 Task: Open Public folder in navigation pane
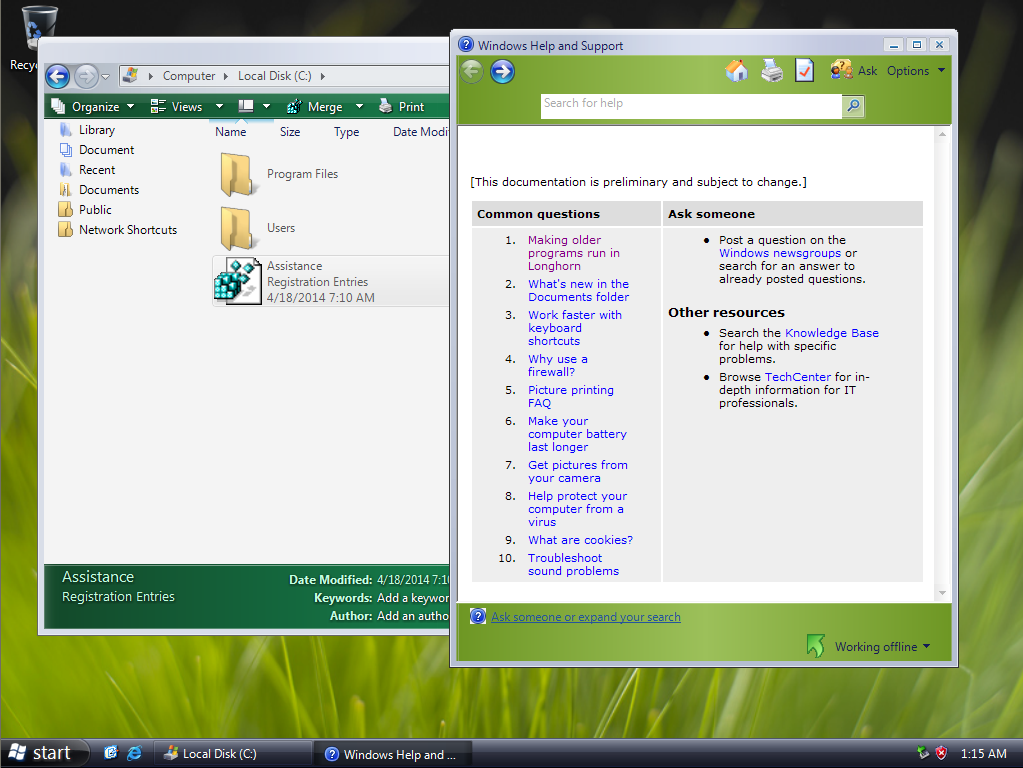[95, 209]
